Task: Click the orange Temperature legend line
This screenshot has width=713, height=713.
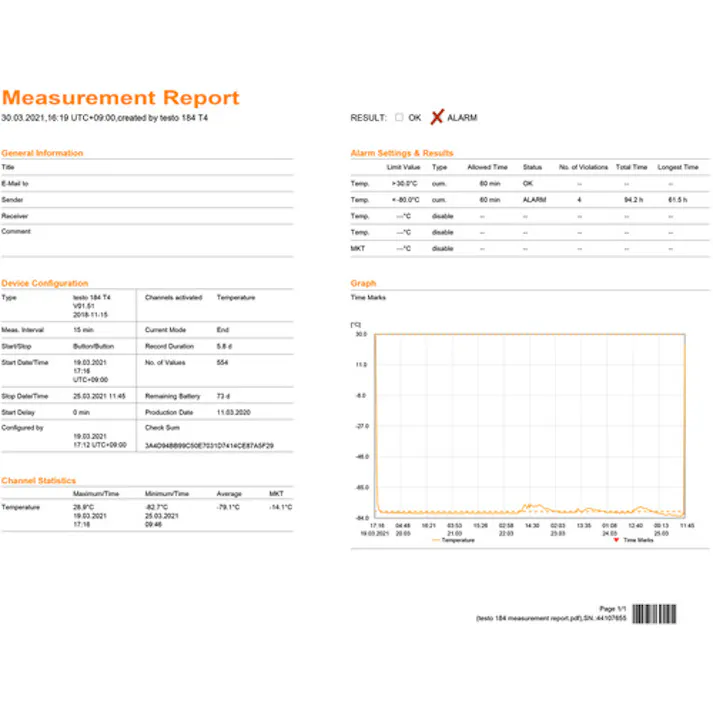Action: (x=435, y=540)
